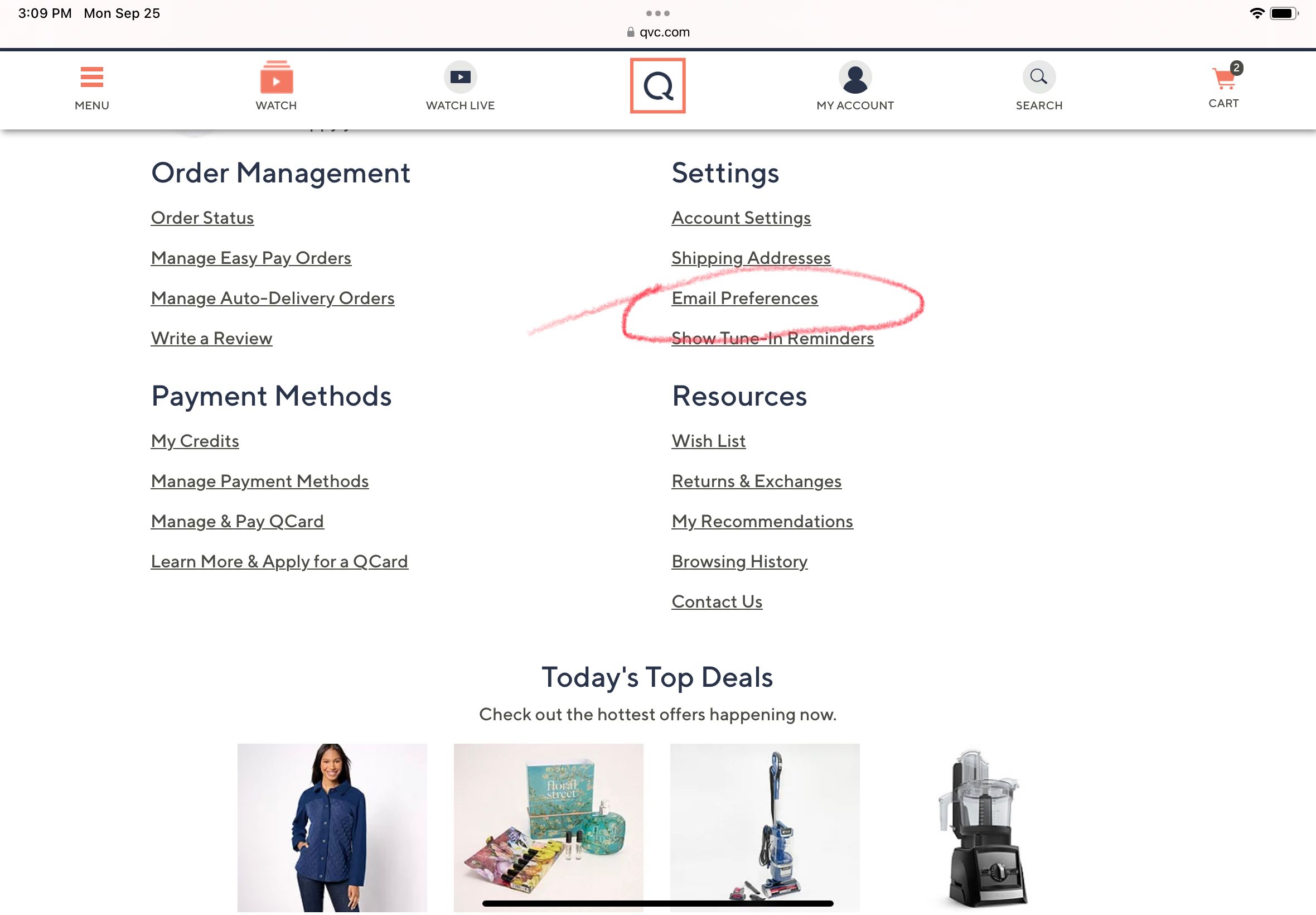Open Browsing History link

739,561
